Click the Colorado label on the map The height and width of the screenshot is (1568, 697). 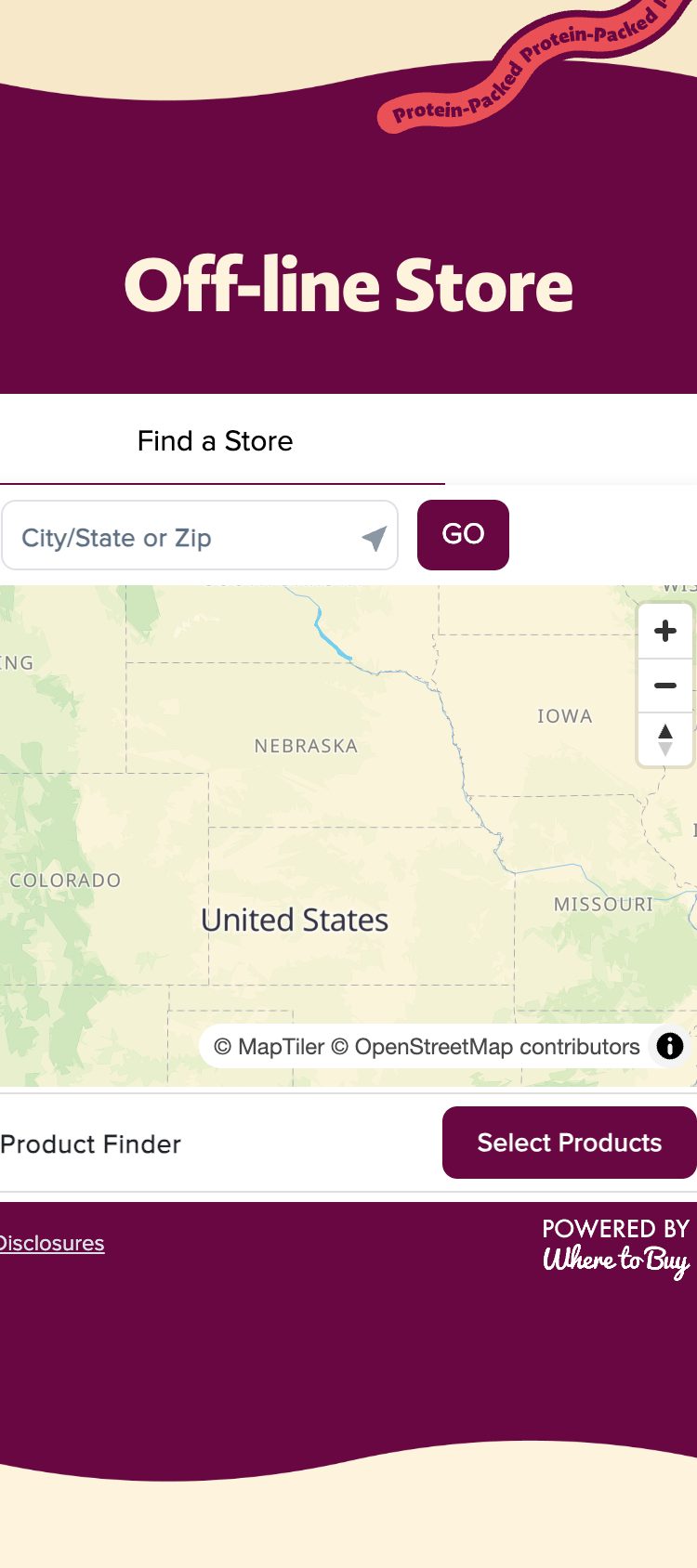point(65,881)
